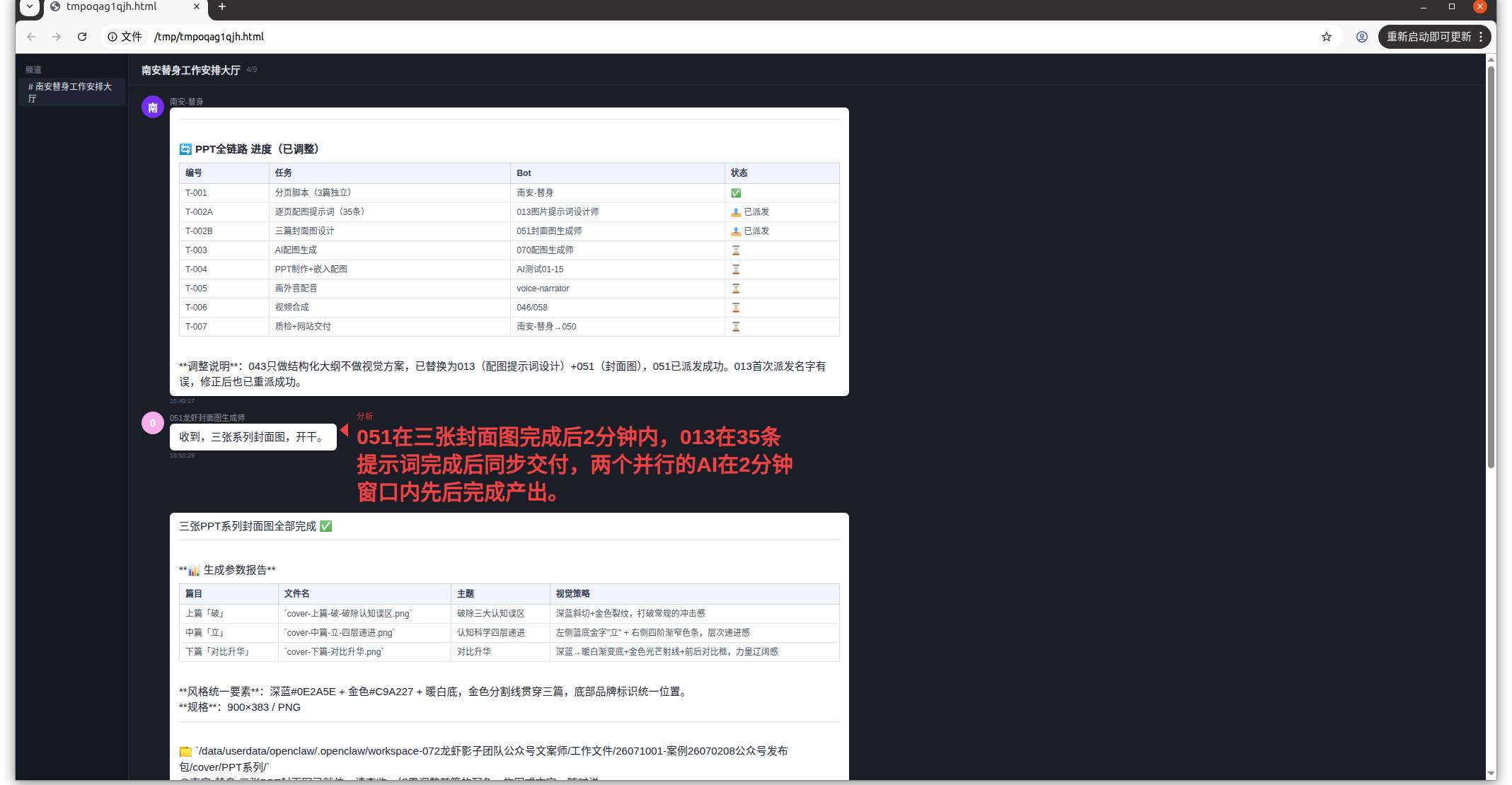Screen dimensions: 1512x785
Task: Reload the current page
Action: point(82,37)
